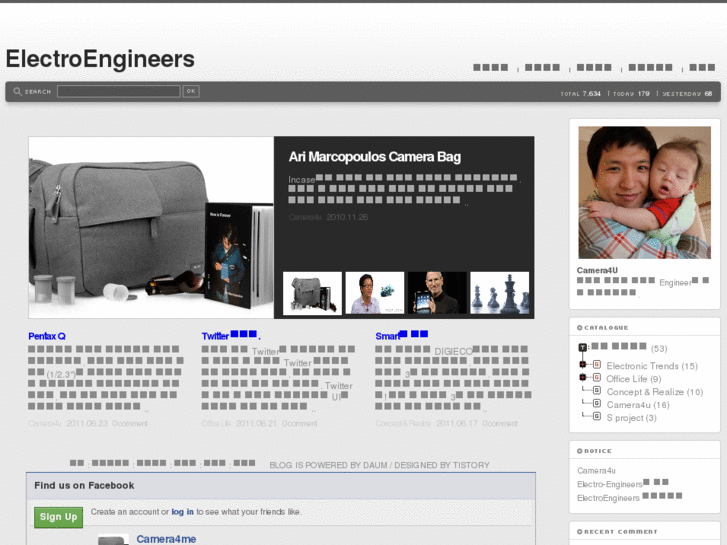
Task: Click the Catalogue section header icon
Action: (x=580, y=327)
